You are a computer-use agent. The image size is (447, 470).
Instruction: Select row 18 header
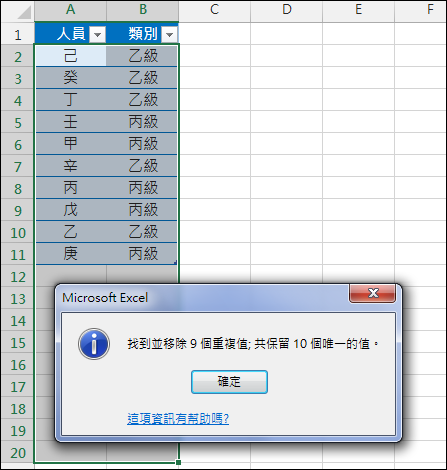pos(18,408)
